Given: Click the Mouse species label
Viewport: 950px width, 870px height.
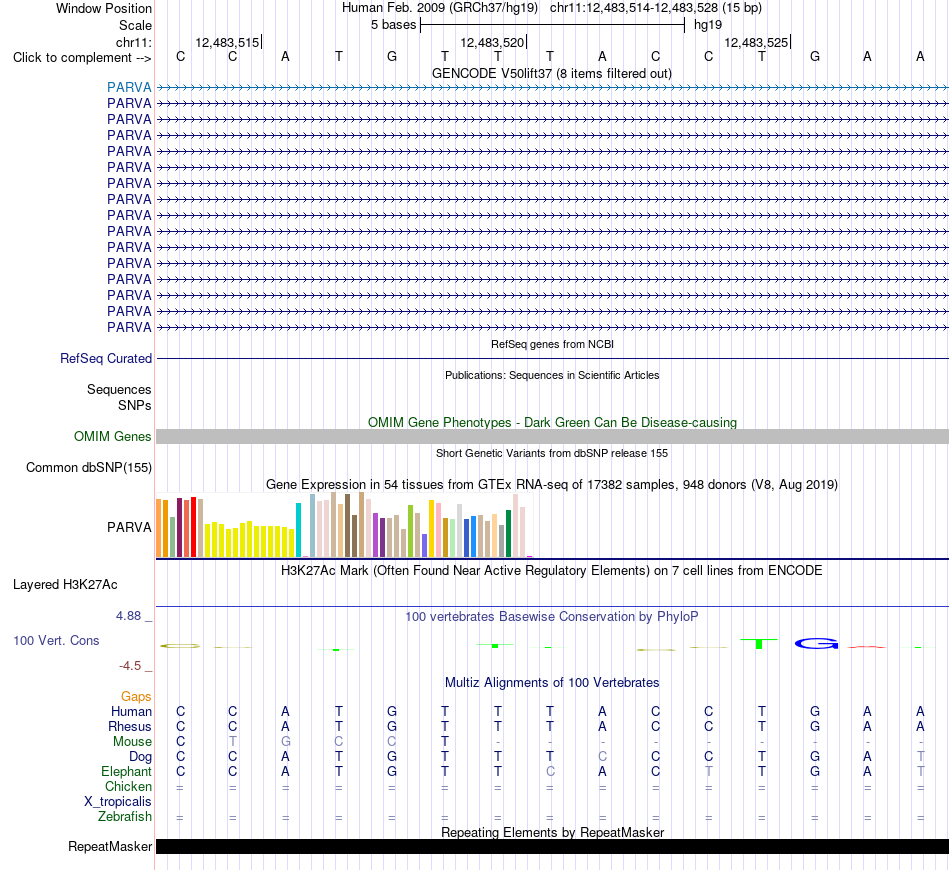Looking at the screenshot, I should pyautogui.click(x=132, y=742).
